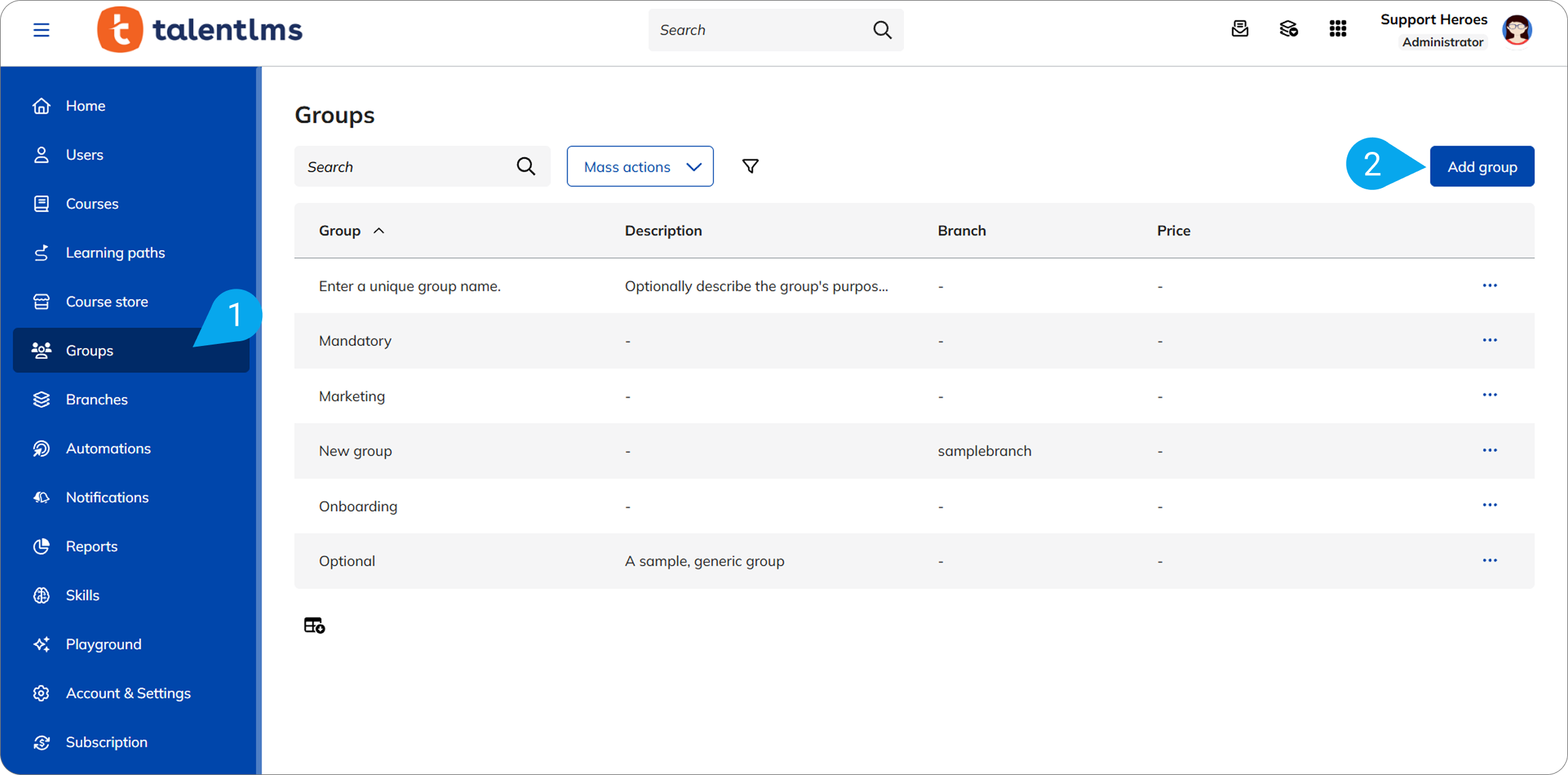
Task: Open Skills in sidebar
Action: click(131, 595)
